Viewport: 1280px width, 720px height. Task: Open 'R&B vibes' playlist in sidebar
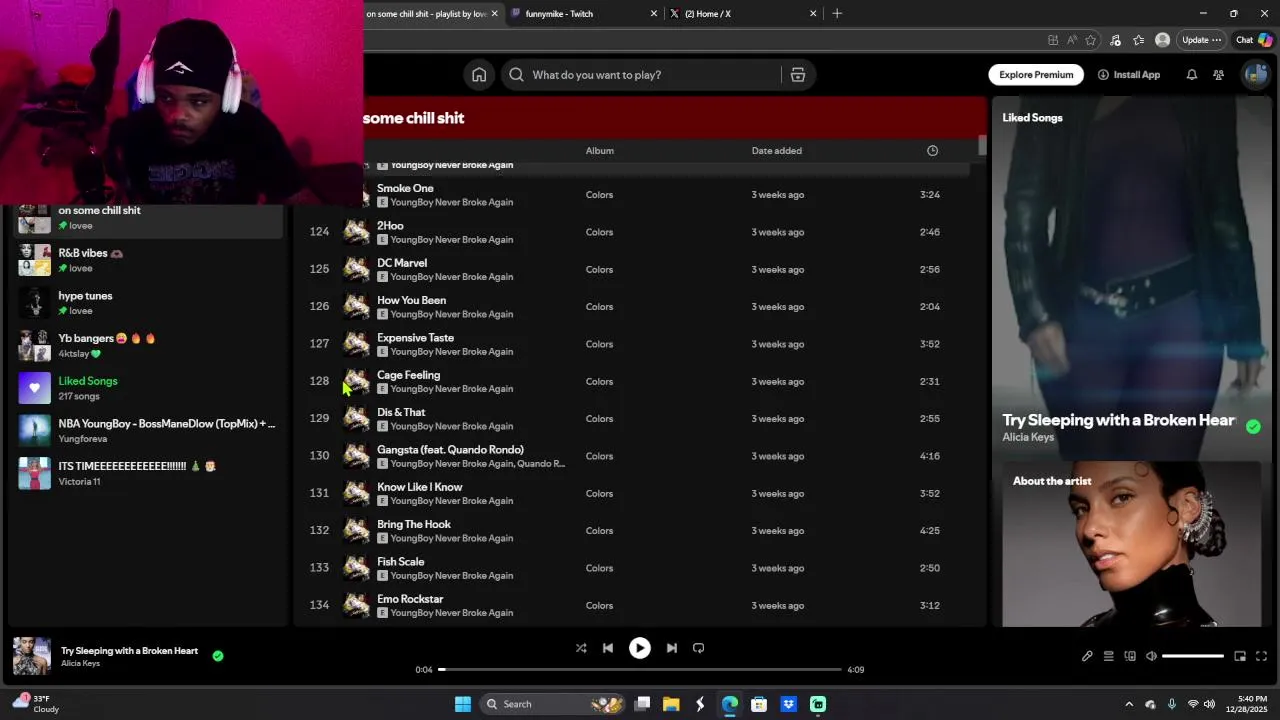pyautogui.click(x=146, y=260)
